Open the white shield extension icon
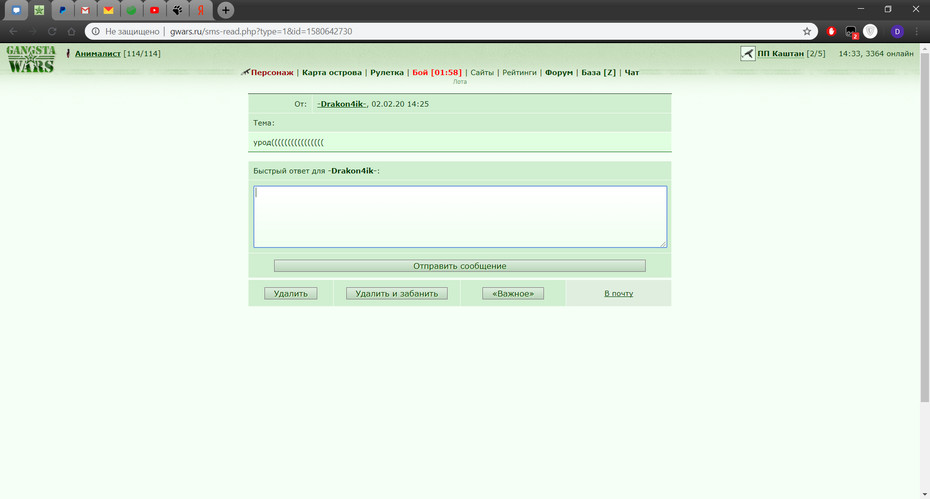The width and height of the screenshot is (930, 499). tap(870, 31)
